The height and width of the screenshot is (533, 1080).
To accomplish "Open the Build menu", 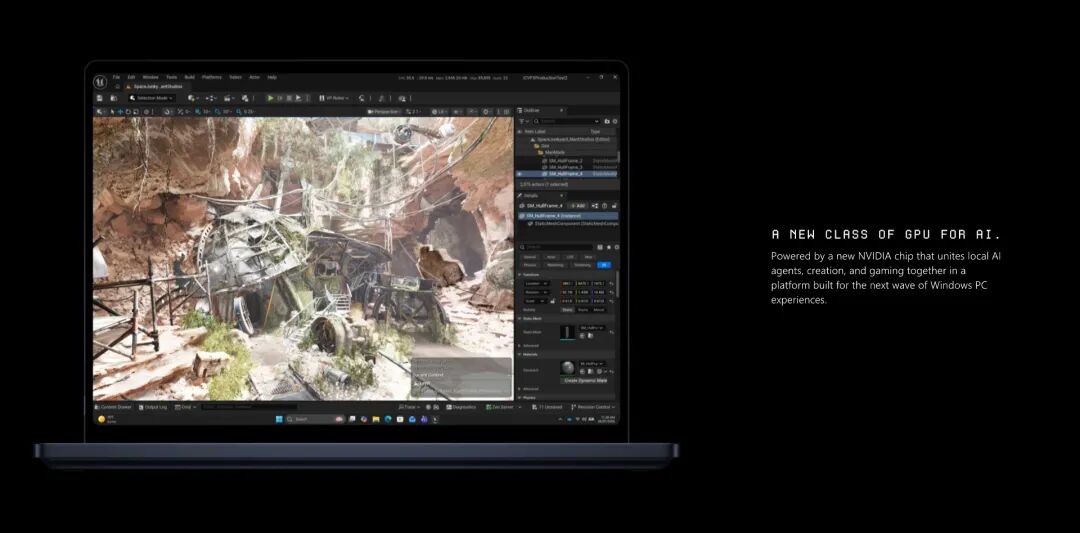I will tap(189, 77).
